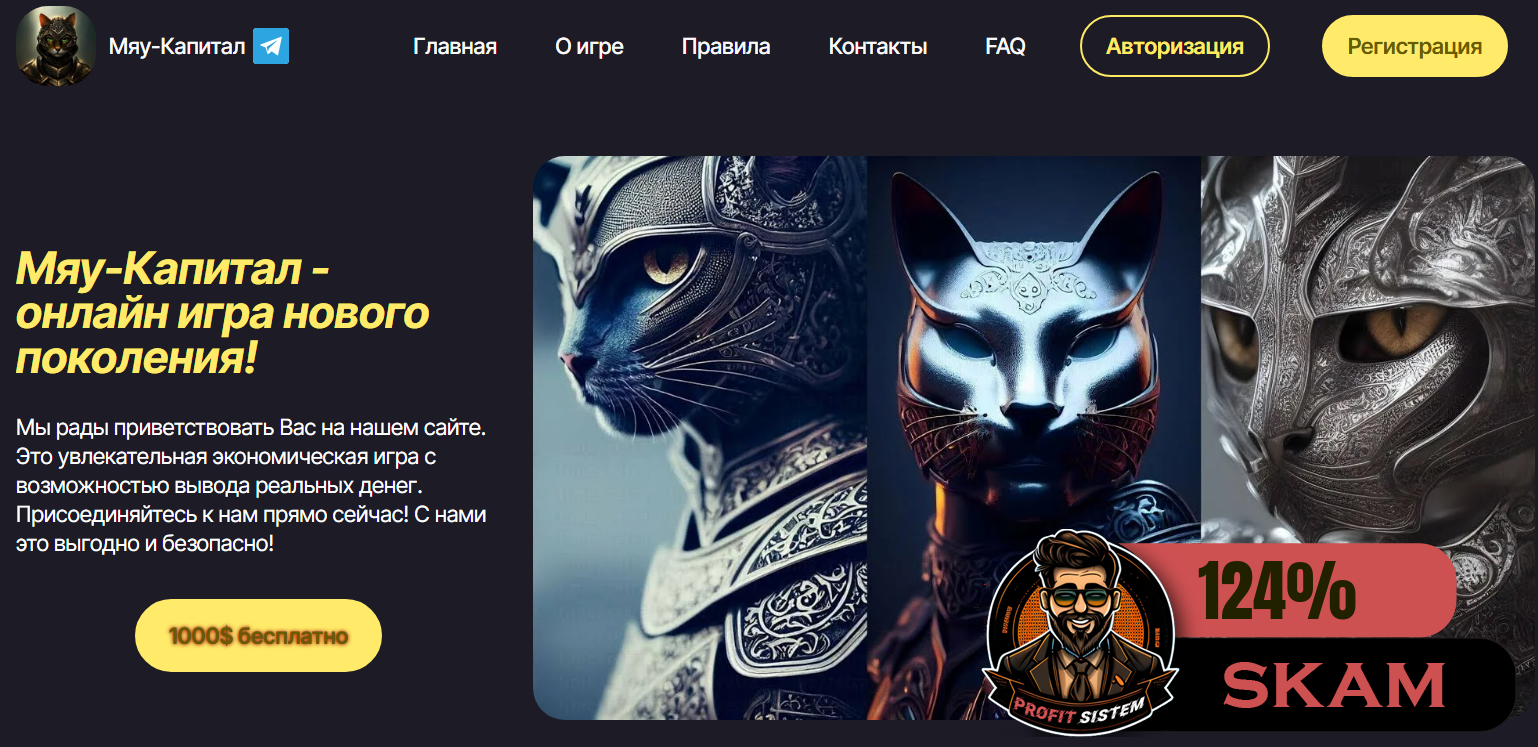Click the cat avatar logo in the header

tap(56, 46)
